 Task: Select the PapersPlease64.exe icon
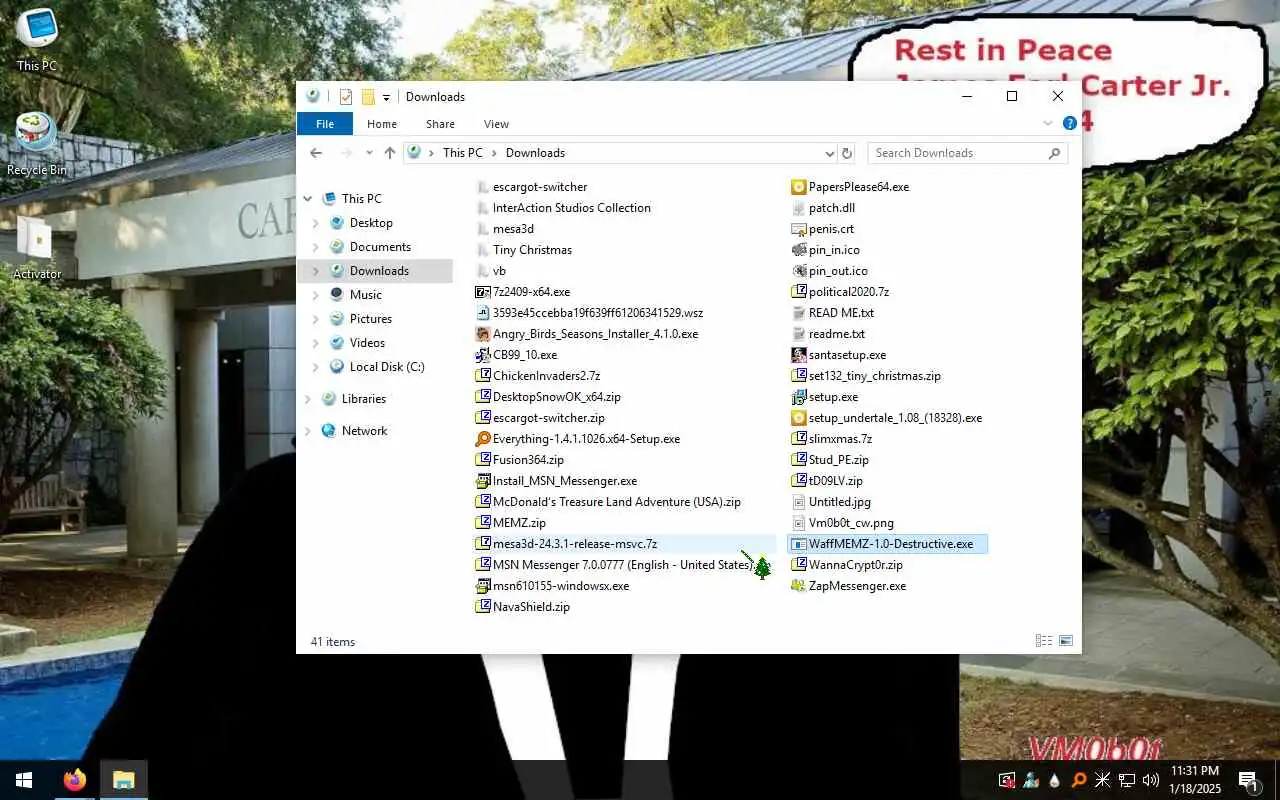pyautogui.click(x=798, y=187)
